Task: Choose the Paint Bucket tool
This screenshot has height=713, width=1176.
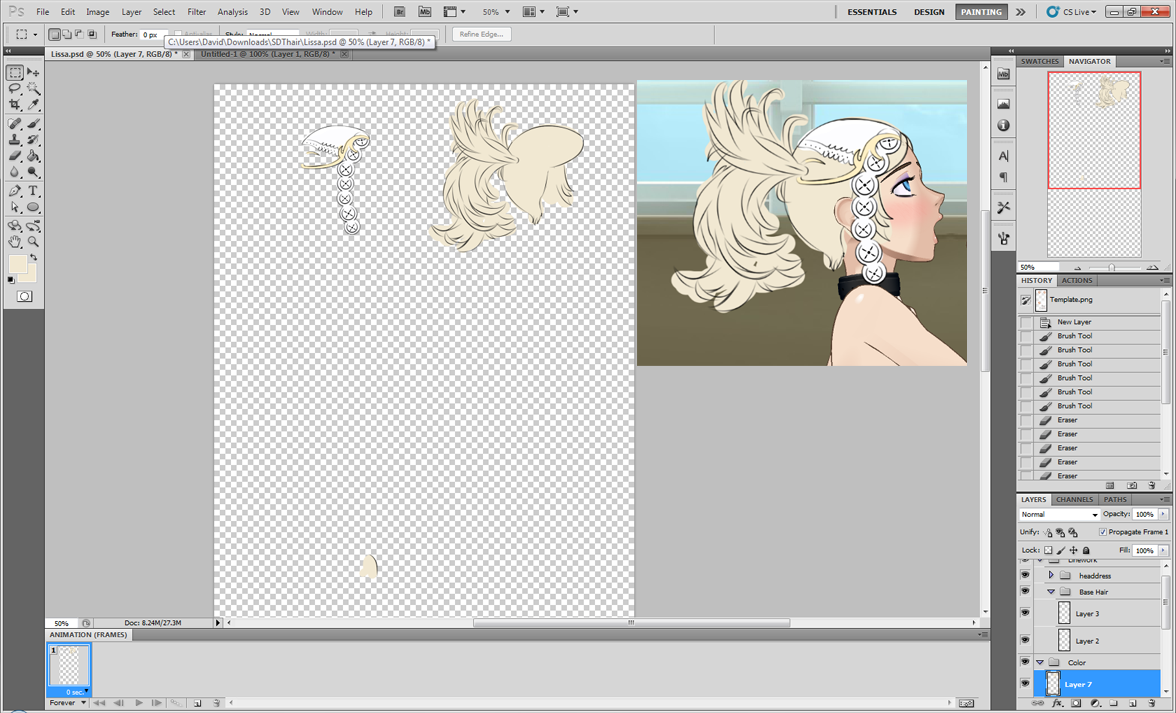Action: 33,156
